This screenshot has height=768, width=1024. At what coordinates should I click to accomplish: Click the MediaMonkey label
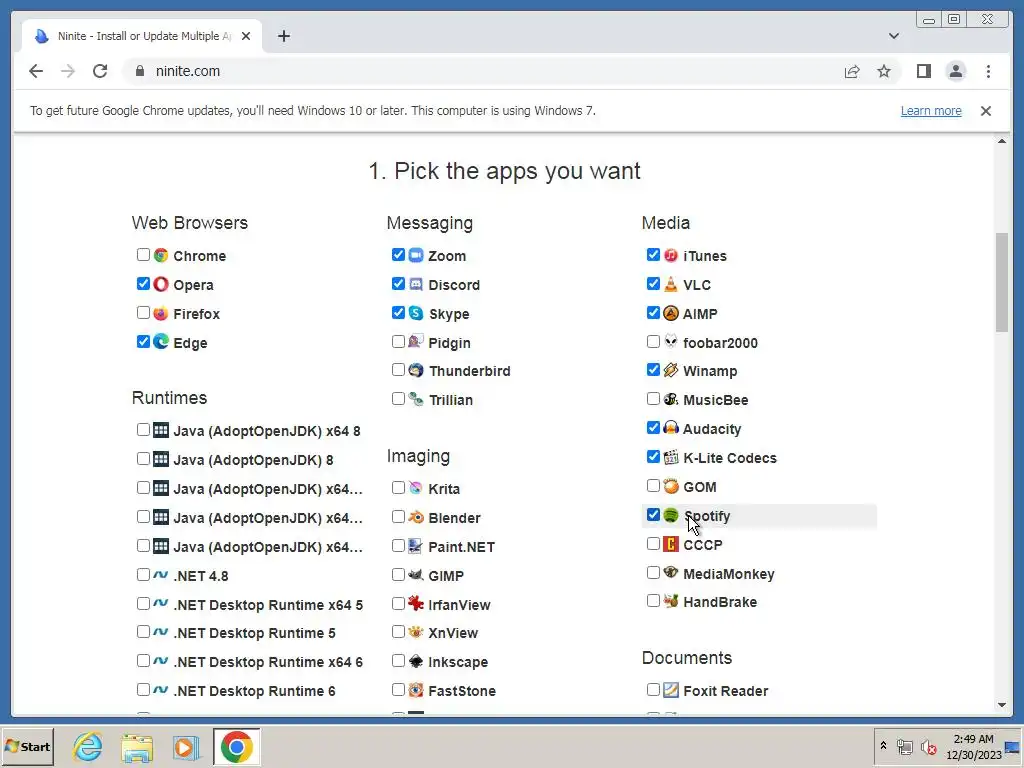(728, 574)
